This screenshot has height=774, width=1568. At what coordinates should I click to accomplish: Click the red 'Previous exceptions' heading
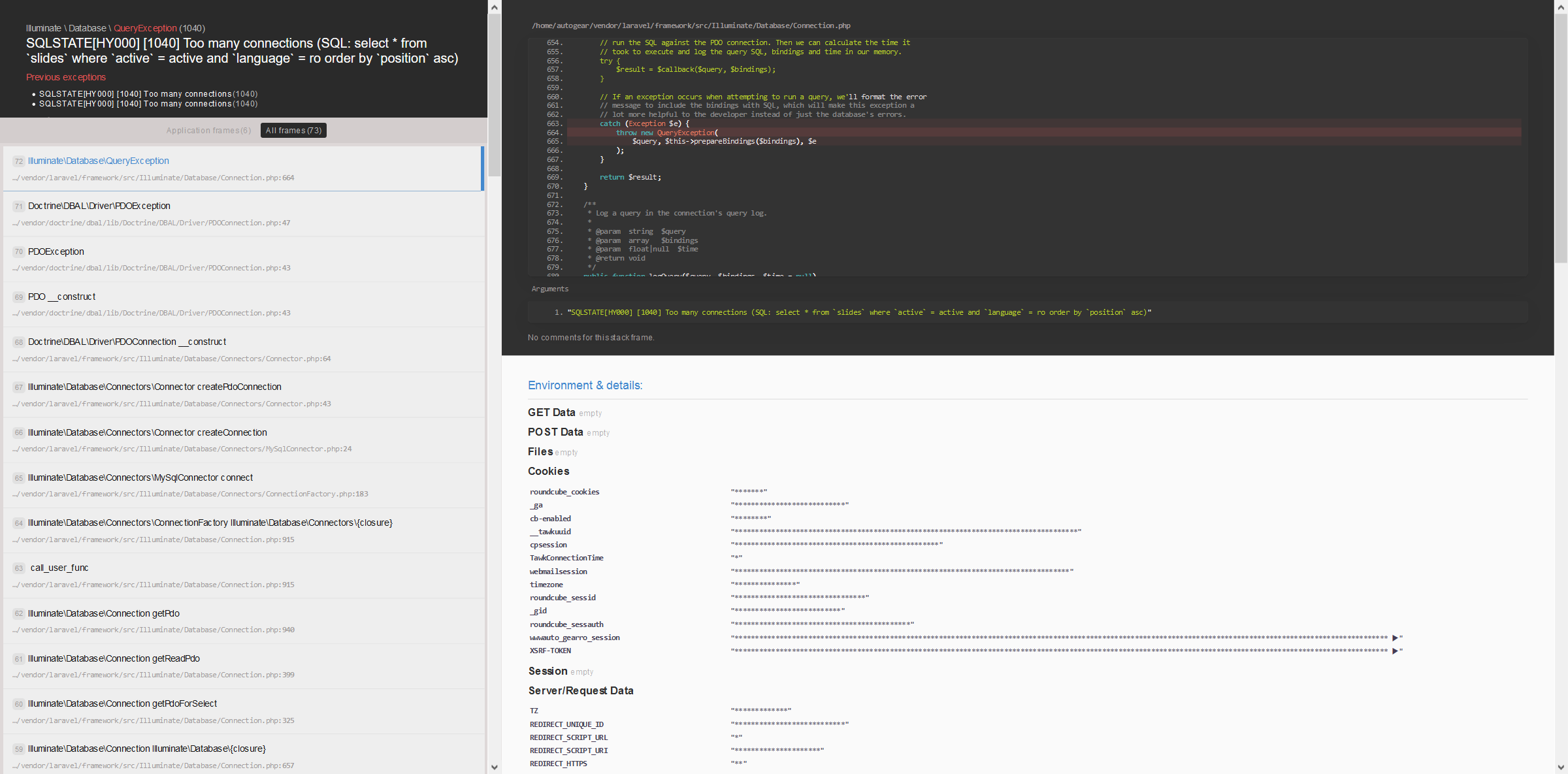click(x=66, y=77)
